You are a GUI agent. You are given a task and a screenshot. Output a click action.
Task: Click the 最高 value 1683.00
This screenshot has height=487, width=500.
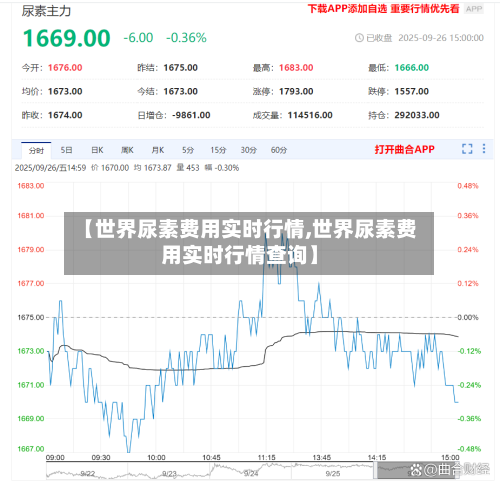296,68
